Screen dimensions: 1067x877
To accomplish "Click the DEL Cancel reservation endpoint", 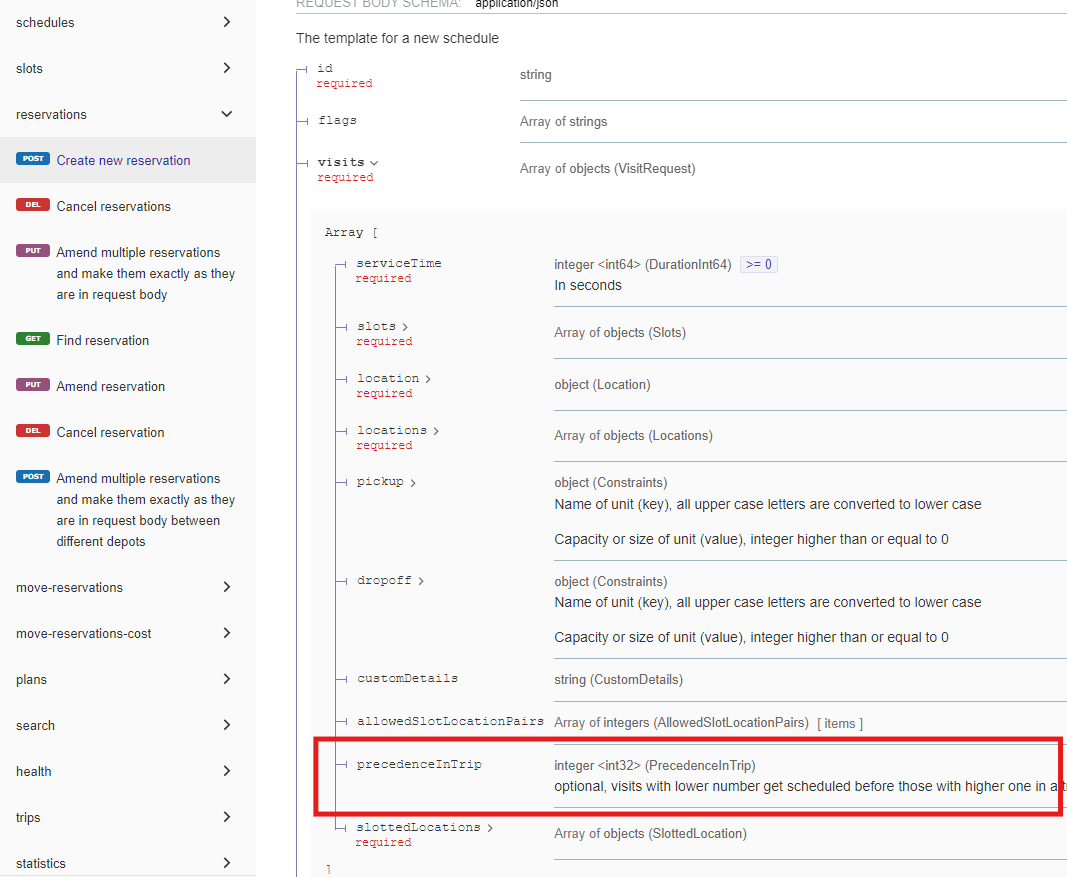I will click(110, 432).
